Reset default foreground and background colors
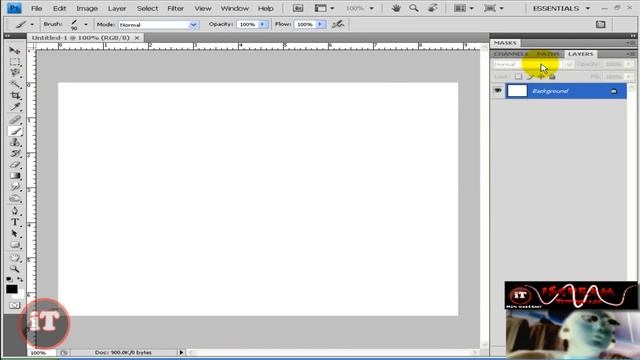The image size is (640, 360). (9, 280)
